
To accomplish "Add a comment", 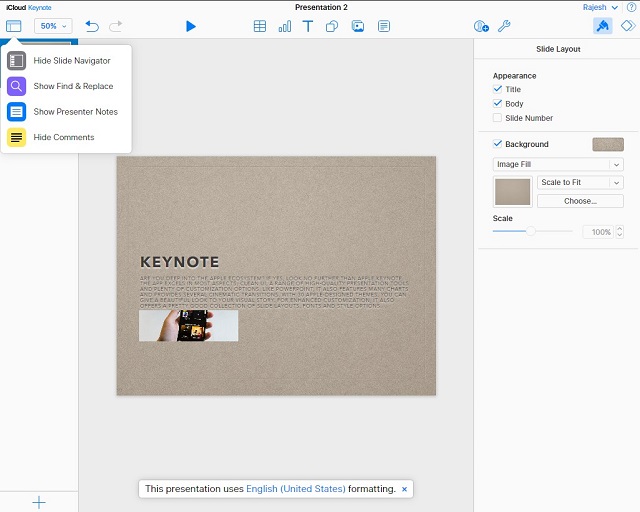I will tap(384, 26).
